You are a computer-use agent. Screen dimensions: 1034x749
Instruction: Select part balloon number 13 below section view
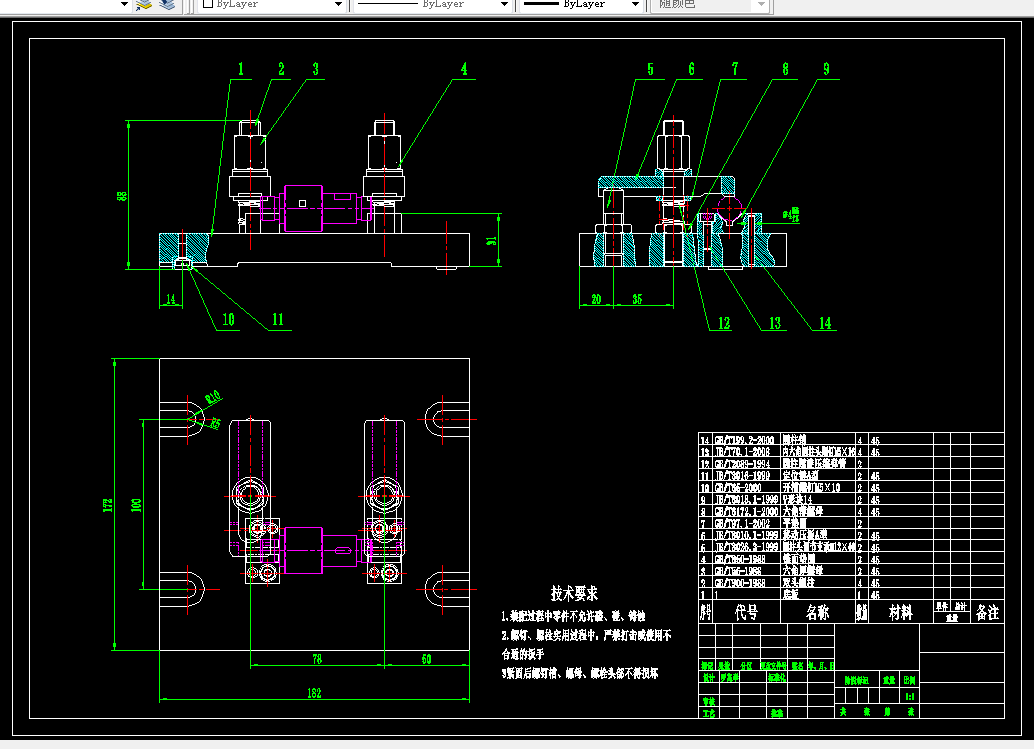point(775,323)
